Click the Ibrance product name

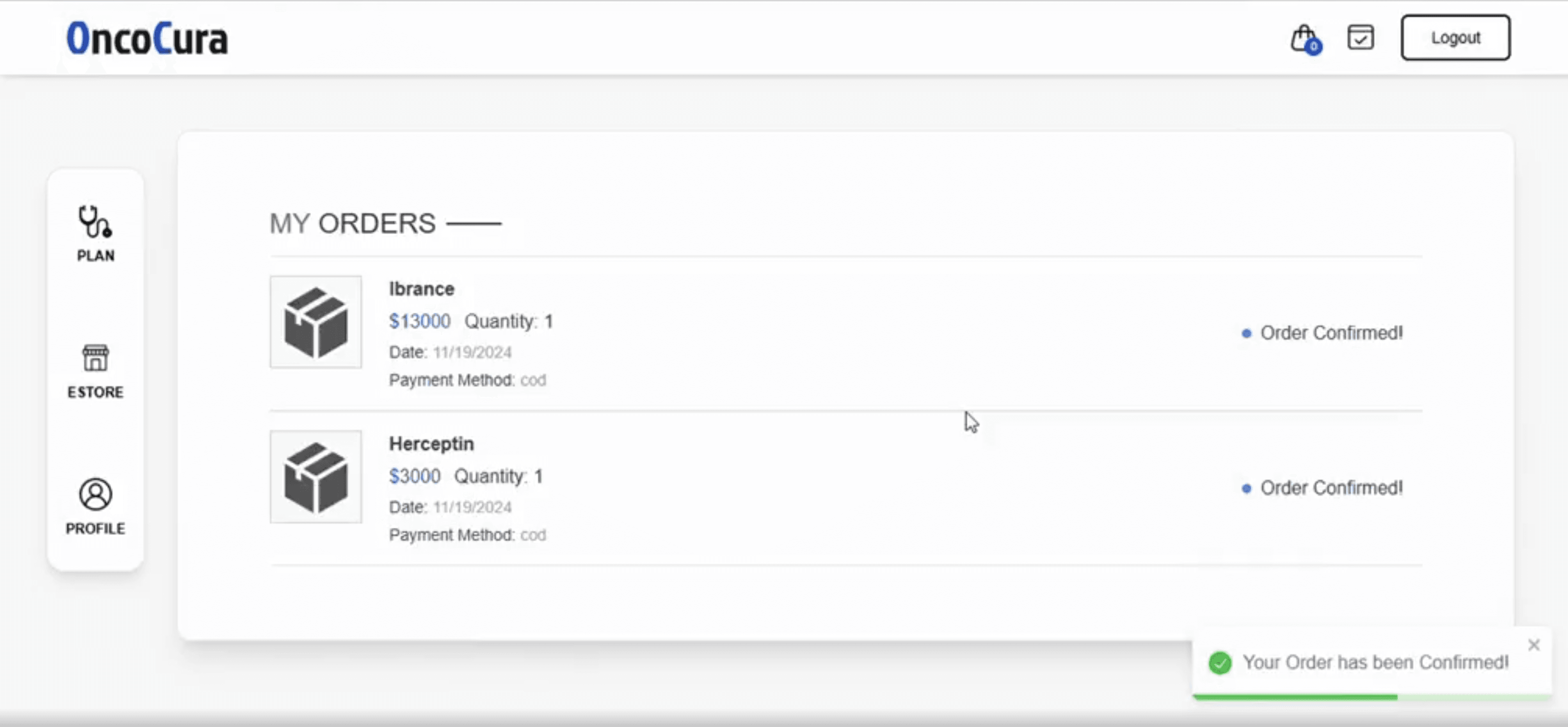tap(421, 288)
